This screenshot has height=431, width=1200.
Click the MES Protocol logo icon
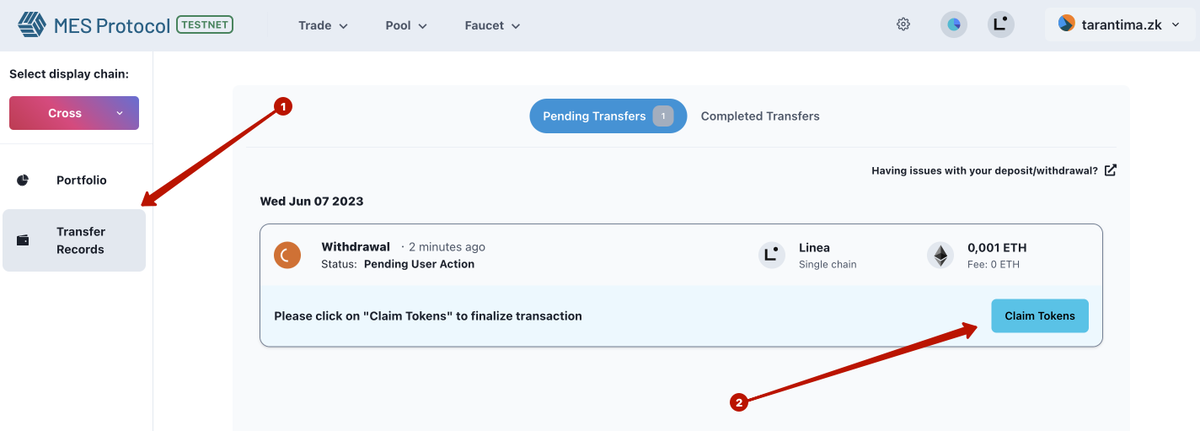(33, 25)
